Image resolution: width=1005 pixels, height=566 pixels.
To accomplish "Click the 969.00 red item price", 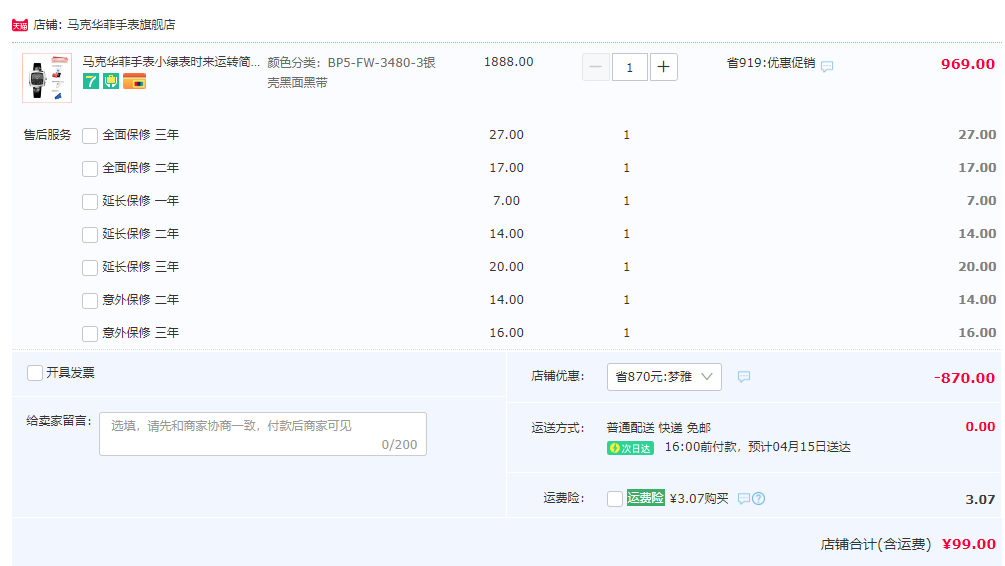I will point(968,64).
